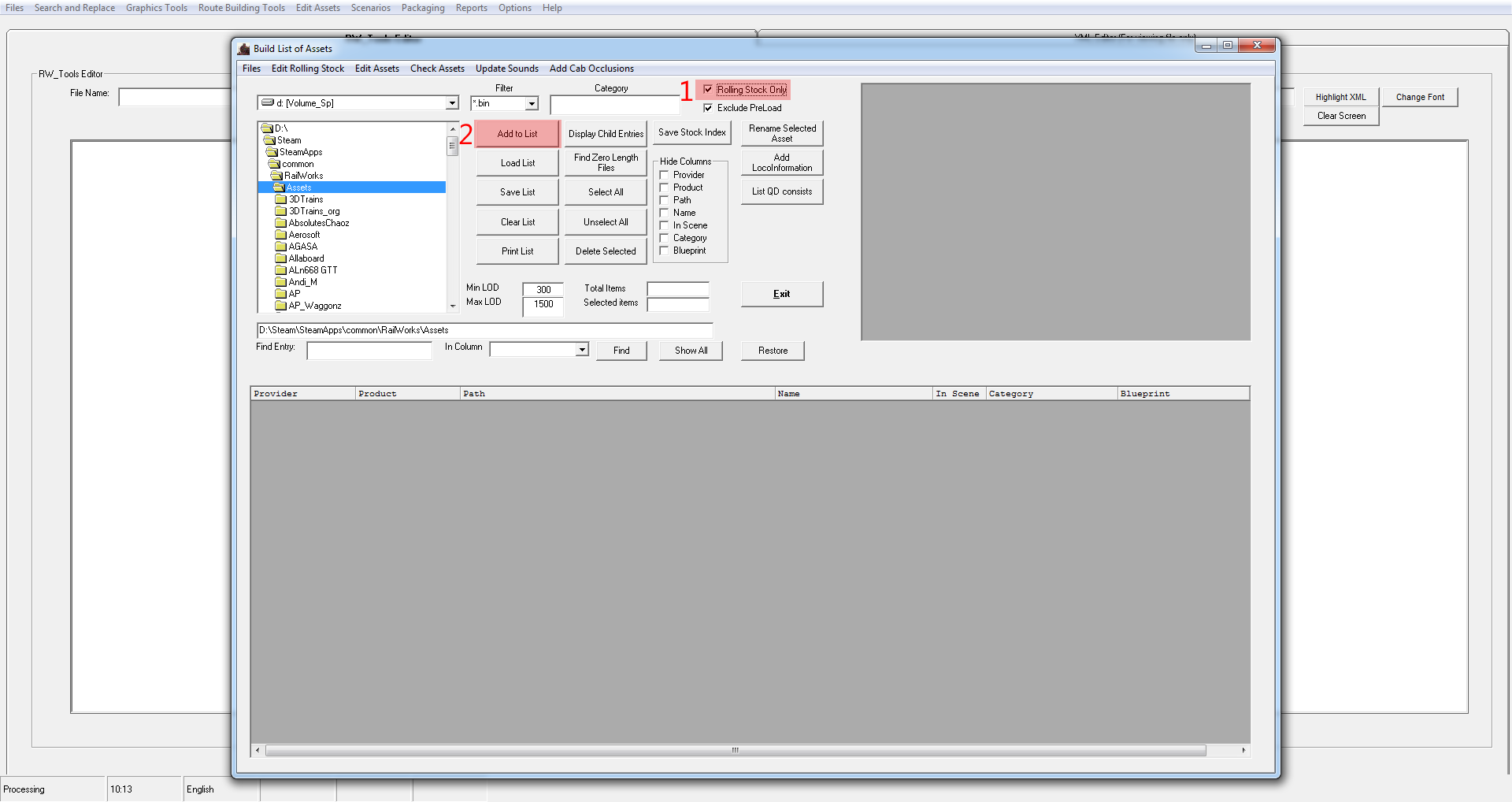Click the Show All button

(x=691, y=351)
